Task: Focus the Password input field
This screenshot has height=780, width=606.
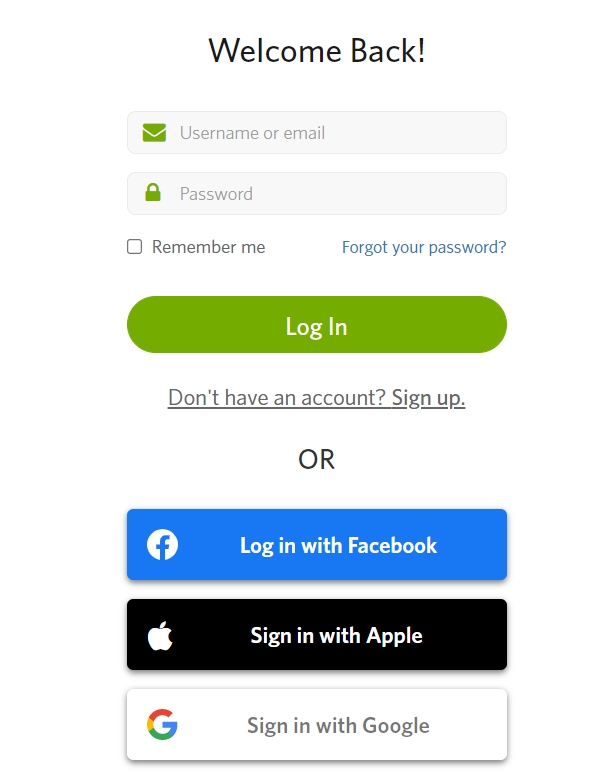Action: point(317,194)
